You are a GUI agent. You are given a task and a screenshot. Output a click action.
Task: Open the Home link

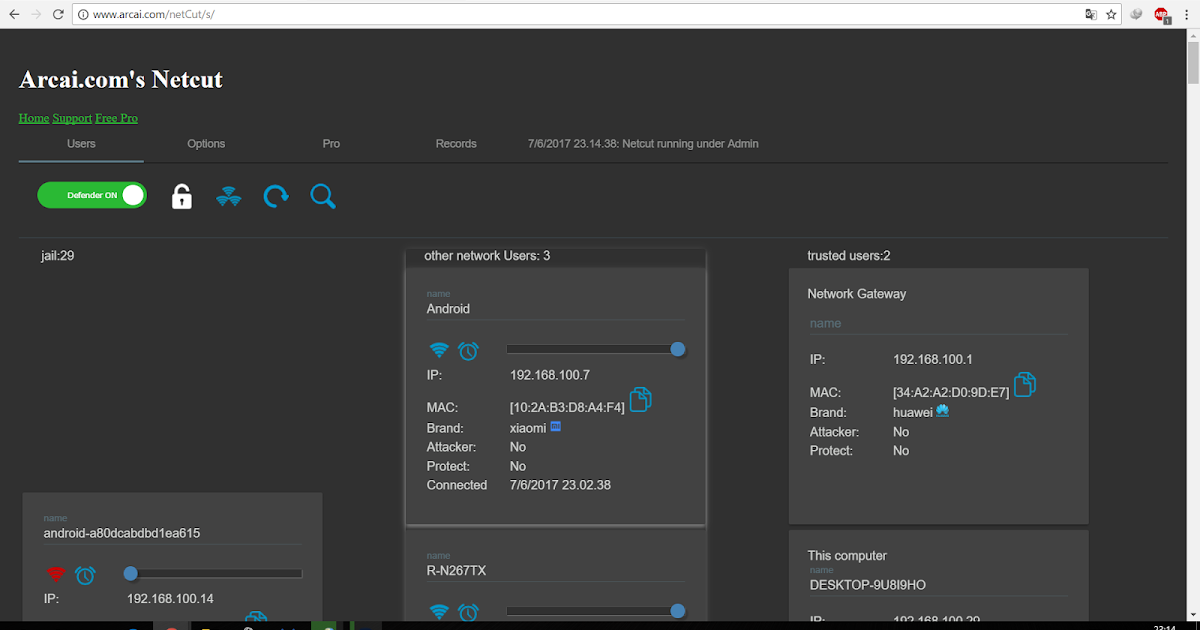point(34,118)
